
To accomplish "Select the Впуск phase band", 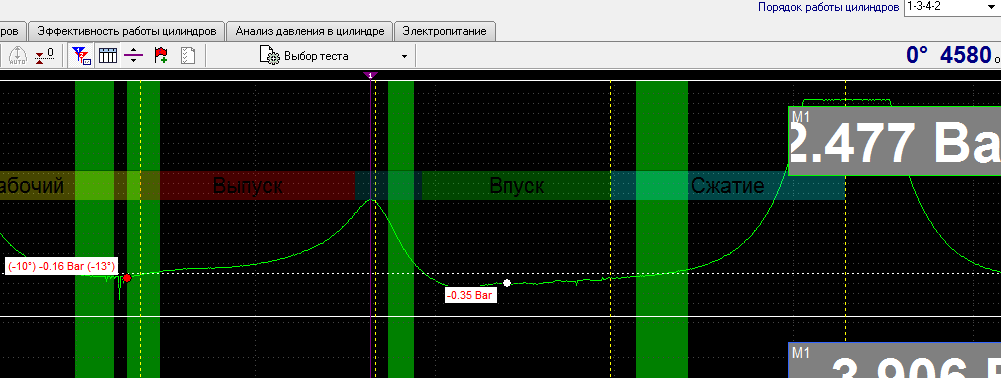I will coord(516,186).
